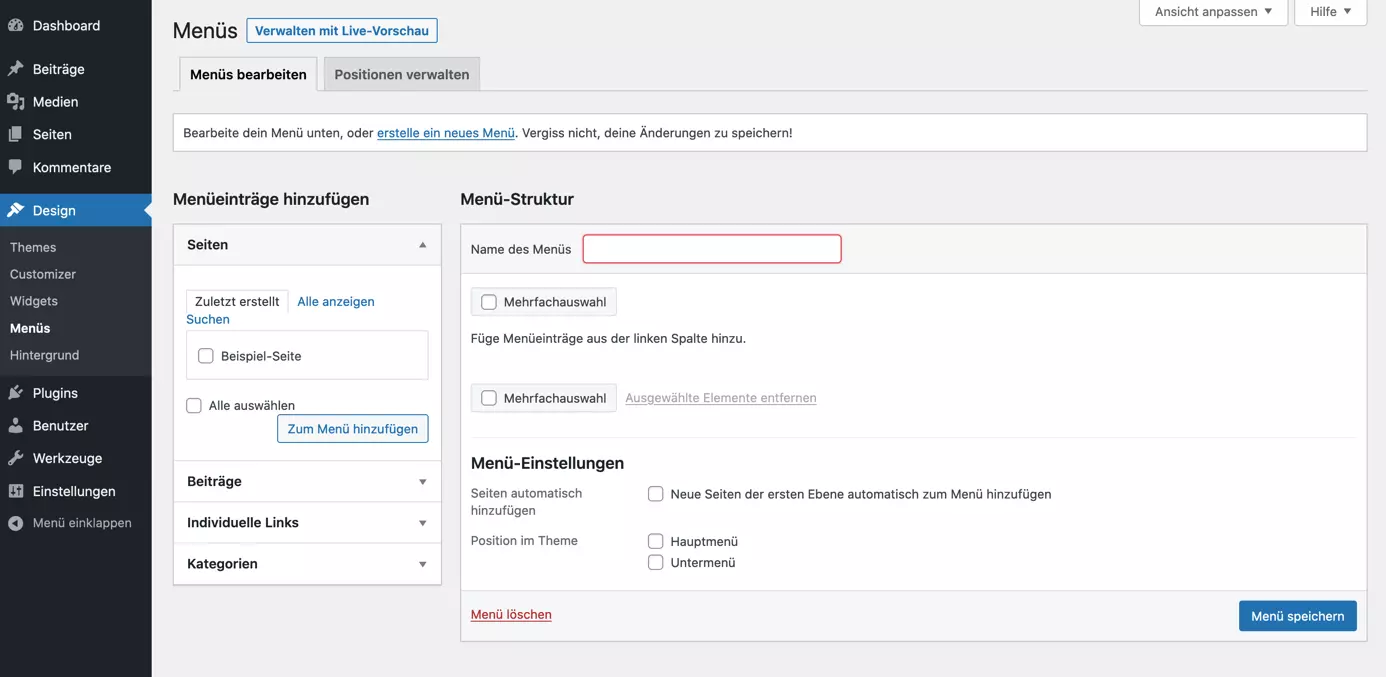Expand the Kategorien panel
Viewport: 1386px width, 677px height.
click(x=307, y=564)
